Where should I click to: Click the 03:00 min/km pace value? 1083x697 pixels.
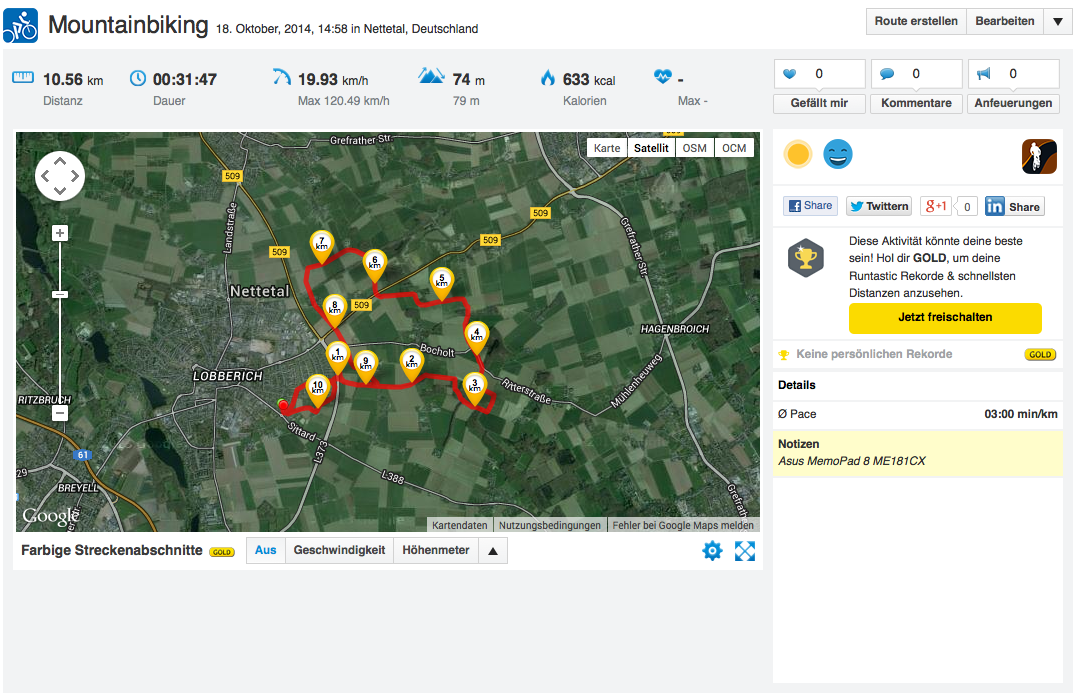(1021, 414)
